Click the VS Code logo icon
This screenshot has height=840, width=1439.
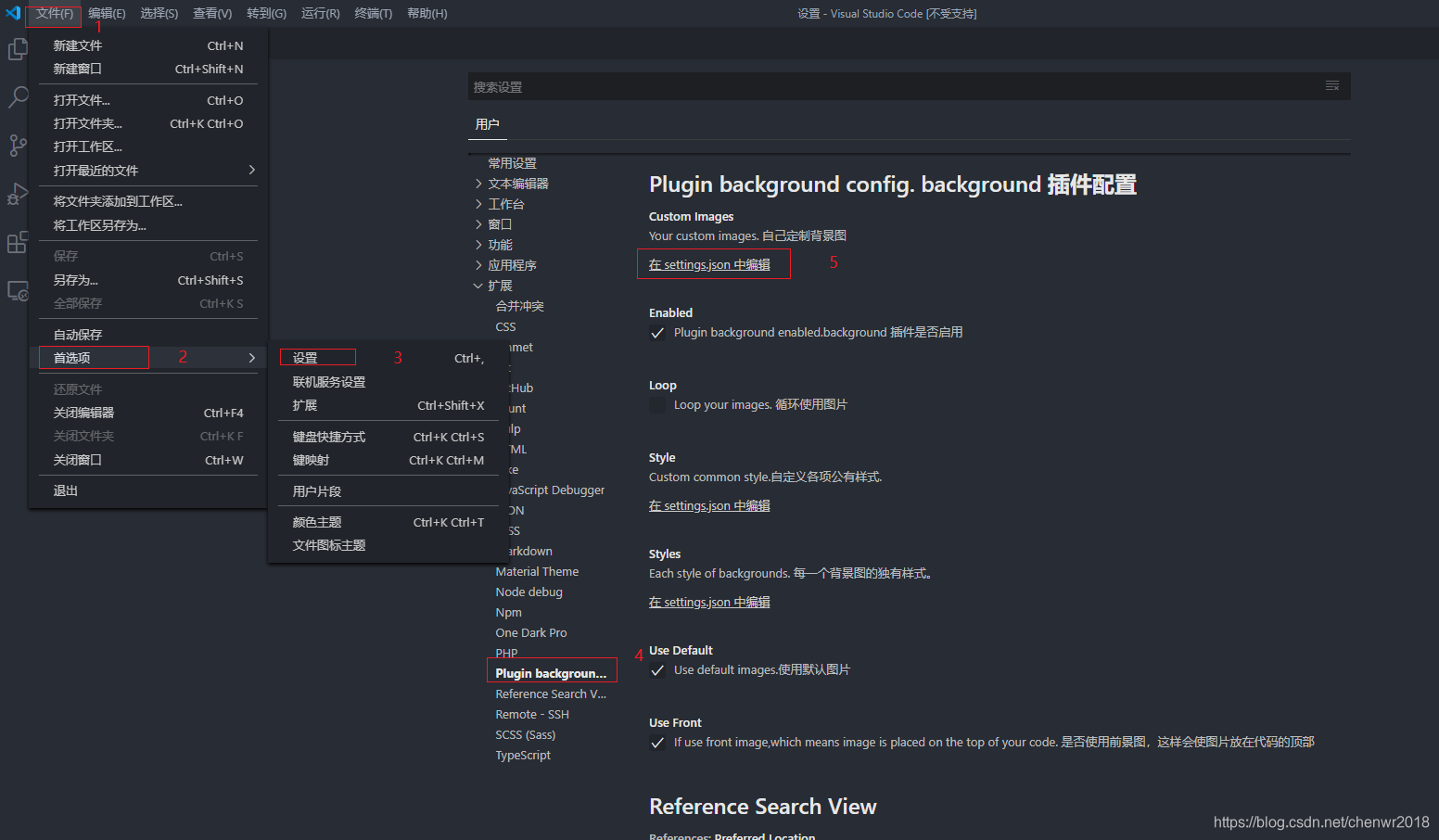tap(13, 13)
